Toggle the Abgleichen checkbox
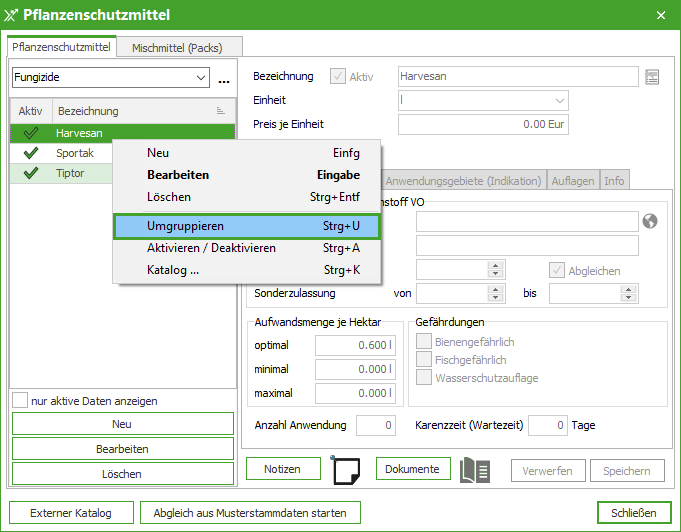 click(x=557, y=270)
